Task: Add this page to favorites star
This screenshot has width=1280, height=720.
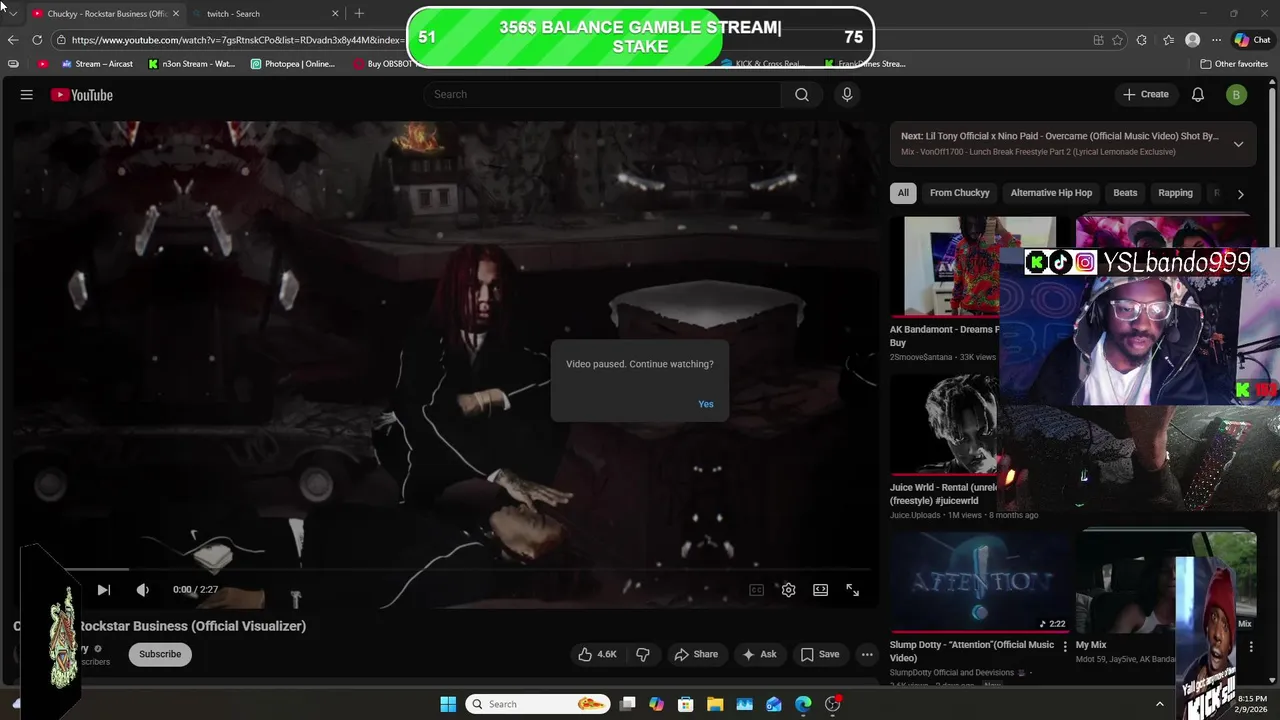Action: point(1117,40)
